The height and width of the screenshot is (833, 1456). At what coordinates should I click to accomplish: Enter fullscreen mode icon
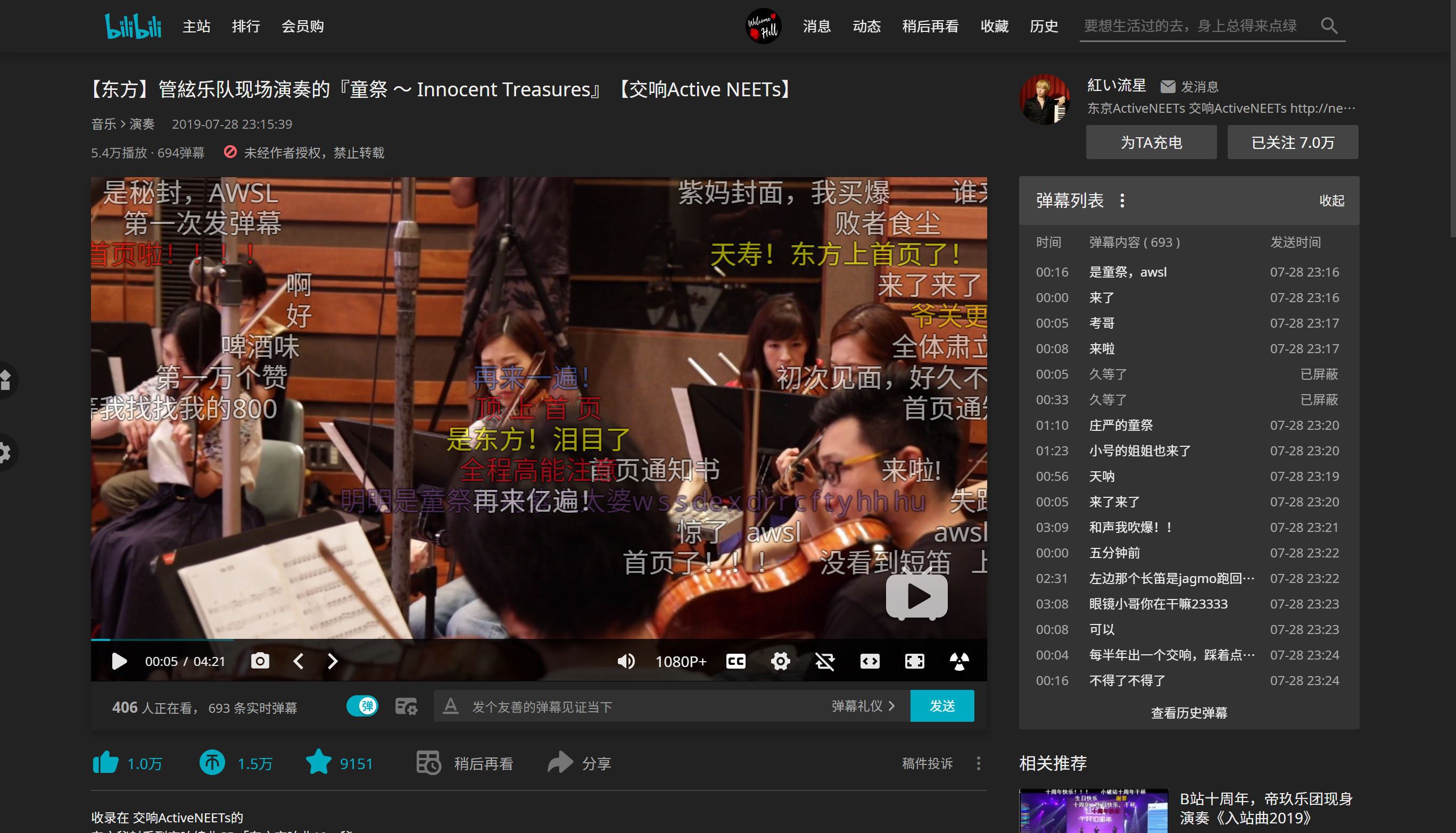point(914,661)
